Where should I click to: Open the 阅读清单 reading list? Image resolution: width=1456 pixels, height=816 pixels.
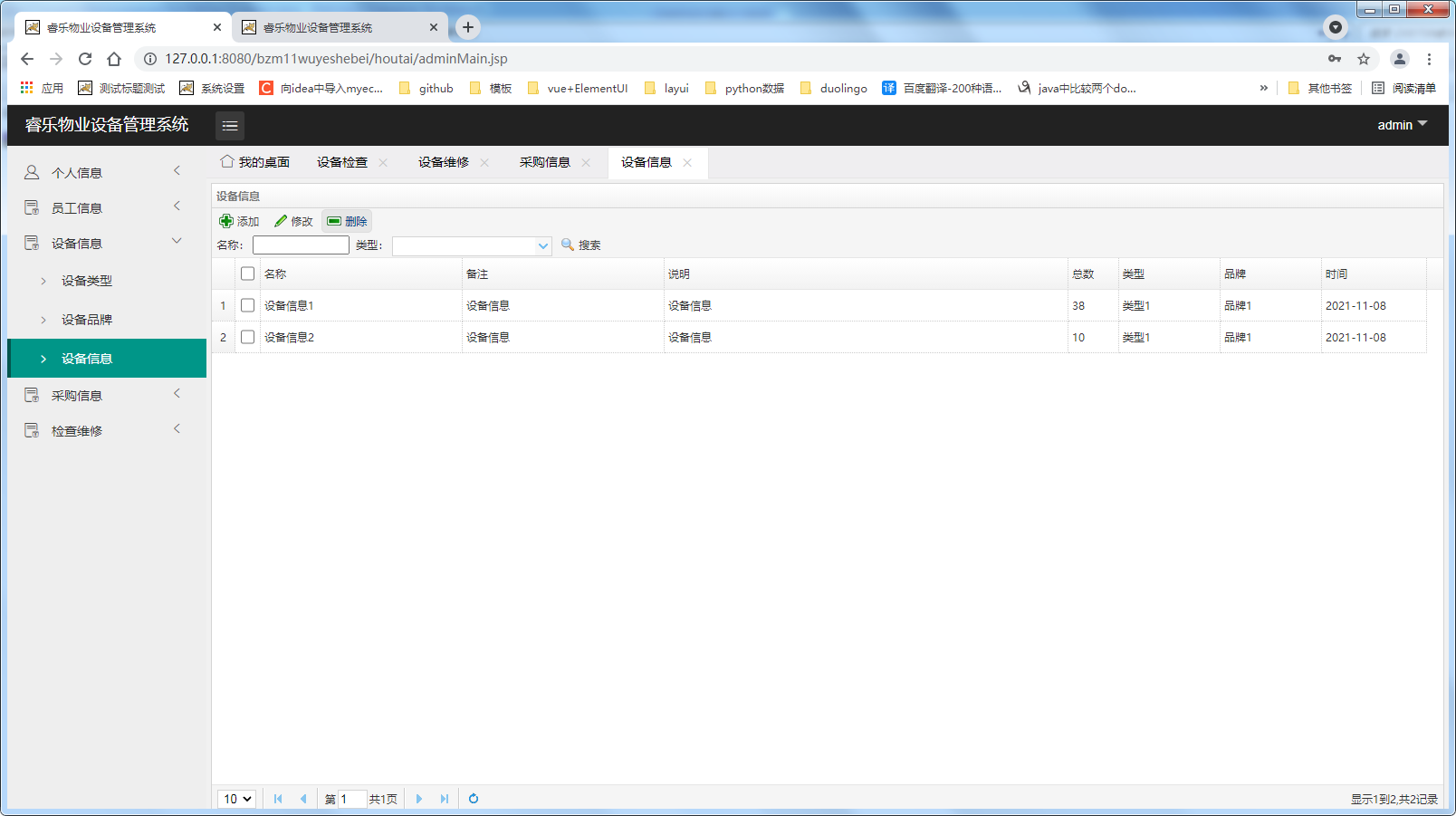pyautogui.click(x=1403, y=88)
